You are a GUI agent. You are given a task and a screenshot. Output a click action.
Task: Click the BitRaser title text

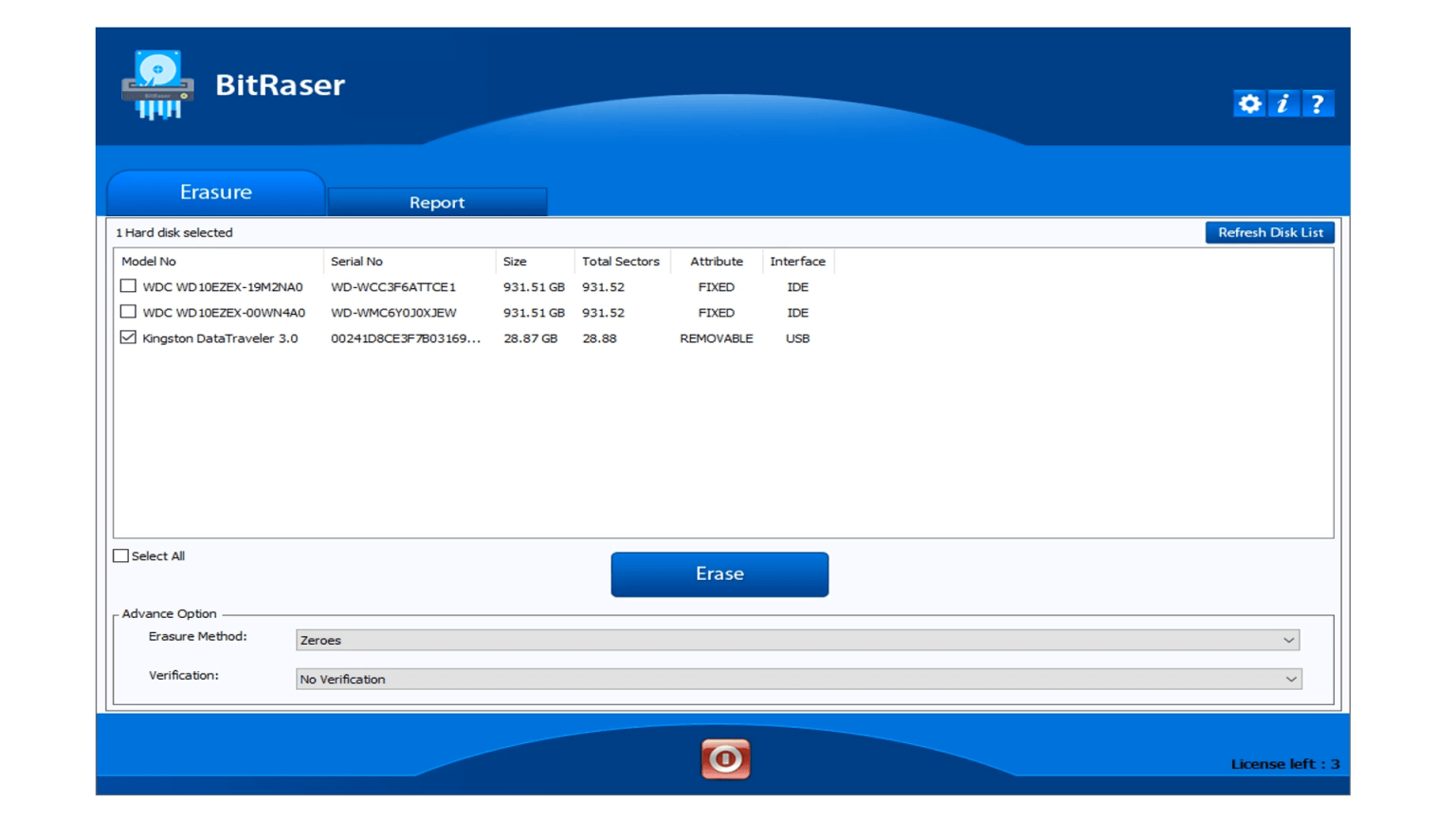coord(280,85)
